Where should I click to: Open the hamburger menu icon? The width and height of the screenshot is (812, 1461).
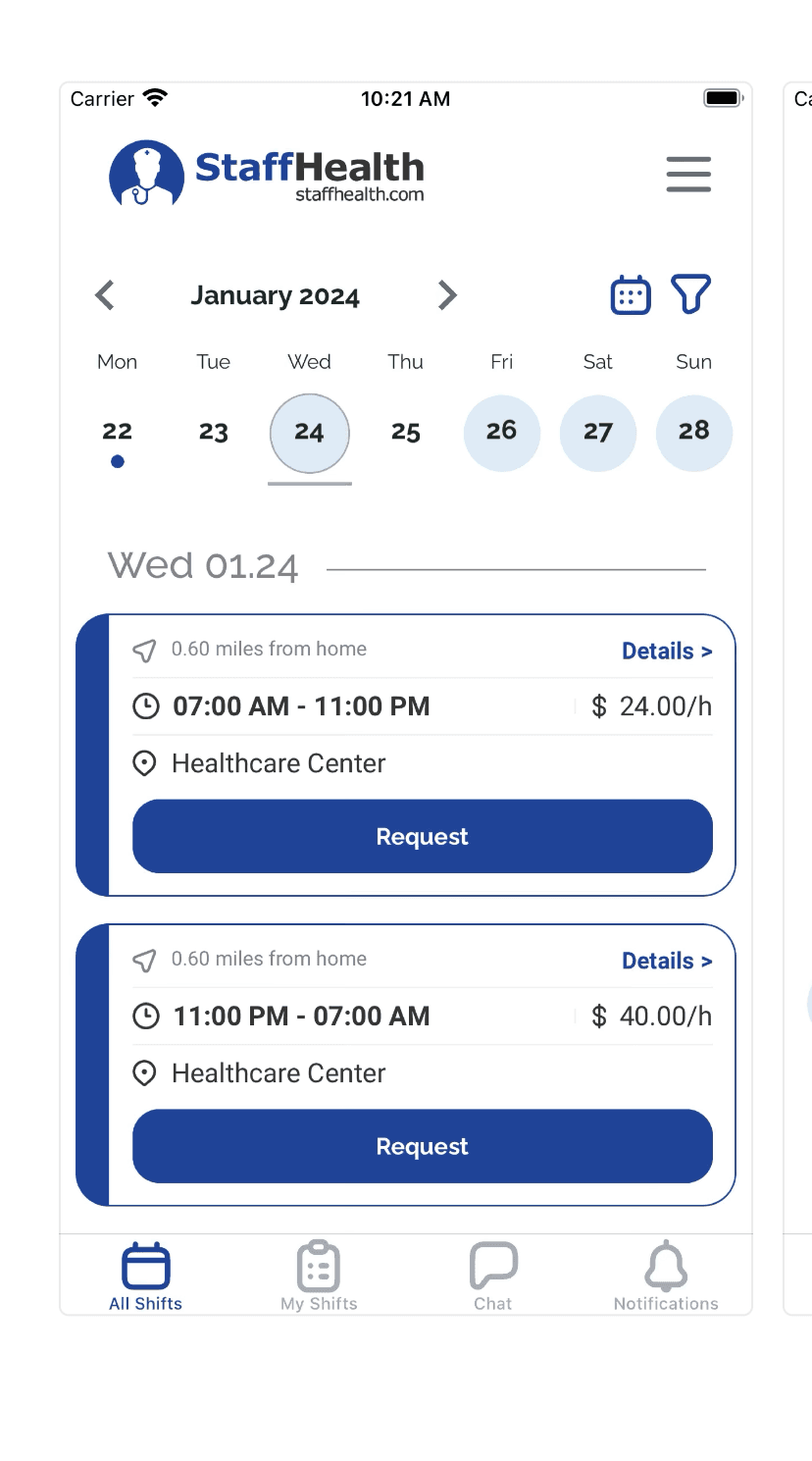pyautogui.click(x=688, y=174)
